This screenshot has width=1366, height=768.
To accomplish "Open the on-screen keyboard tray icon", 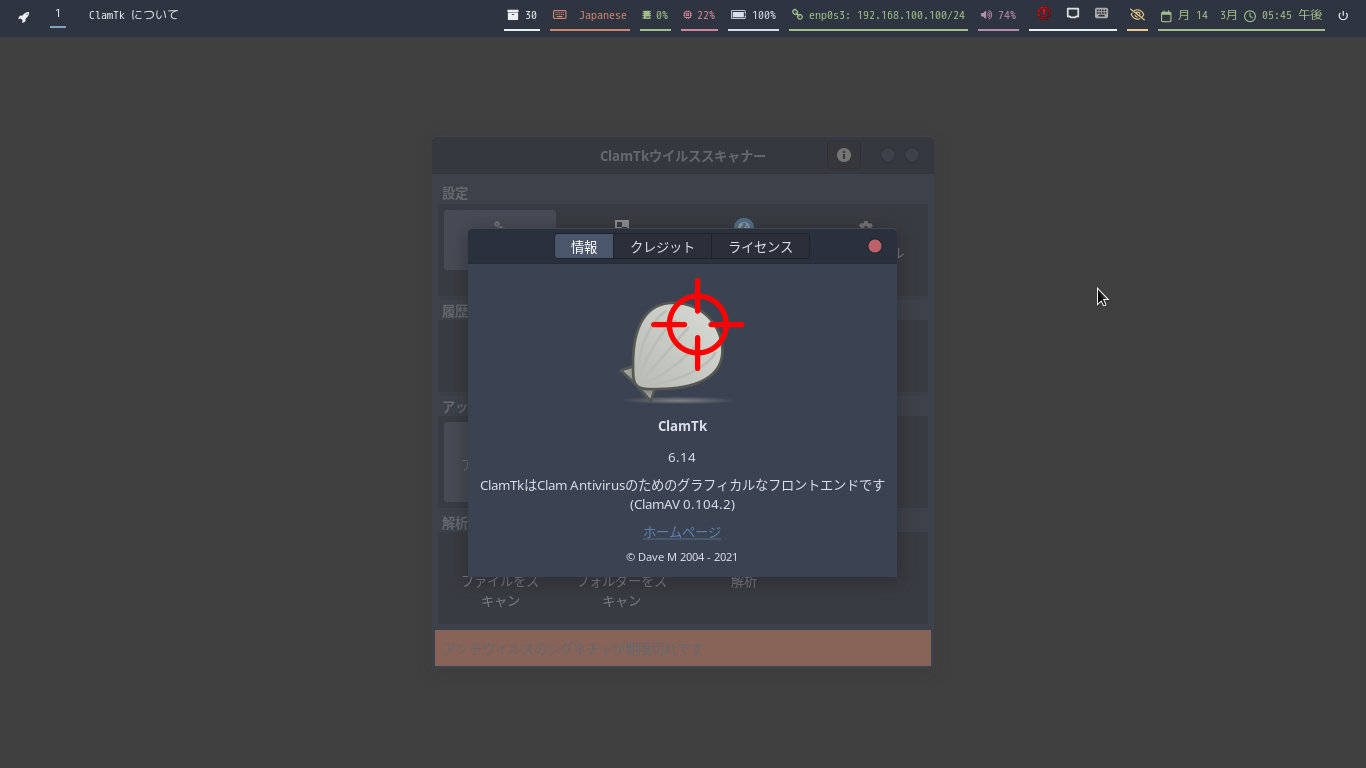I will (x=1102, y=14).
